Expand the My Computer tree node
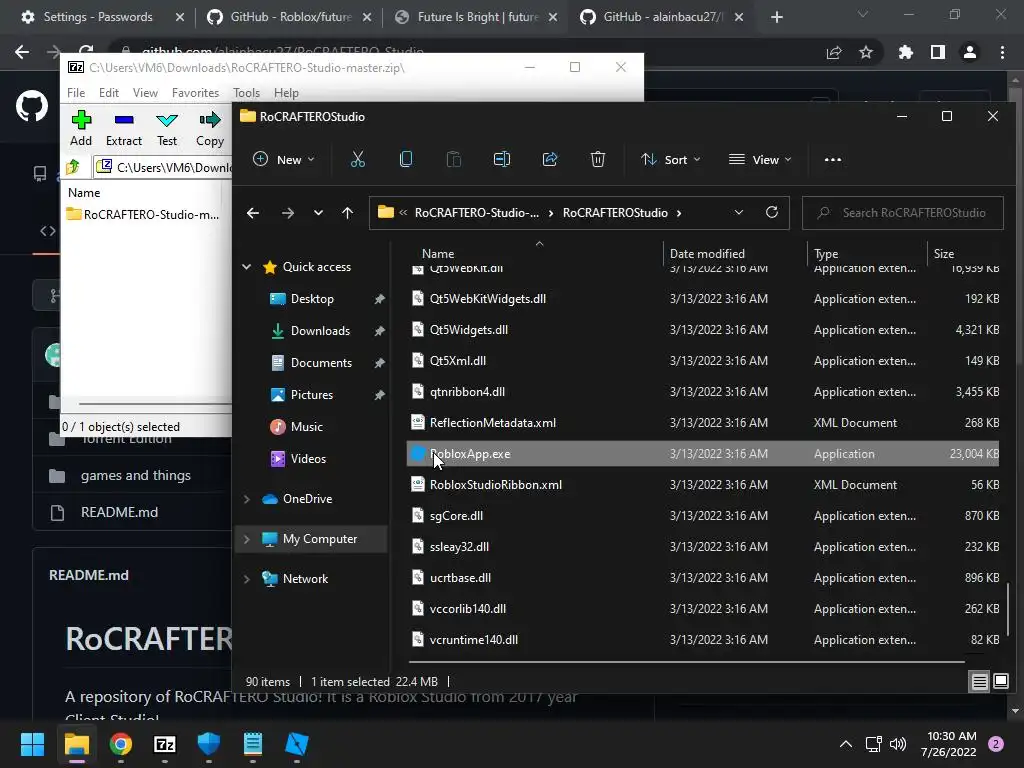The height and width of the screenshot is (768, 1024). coord(246,539)
